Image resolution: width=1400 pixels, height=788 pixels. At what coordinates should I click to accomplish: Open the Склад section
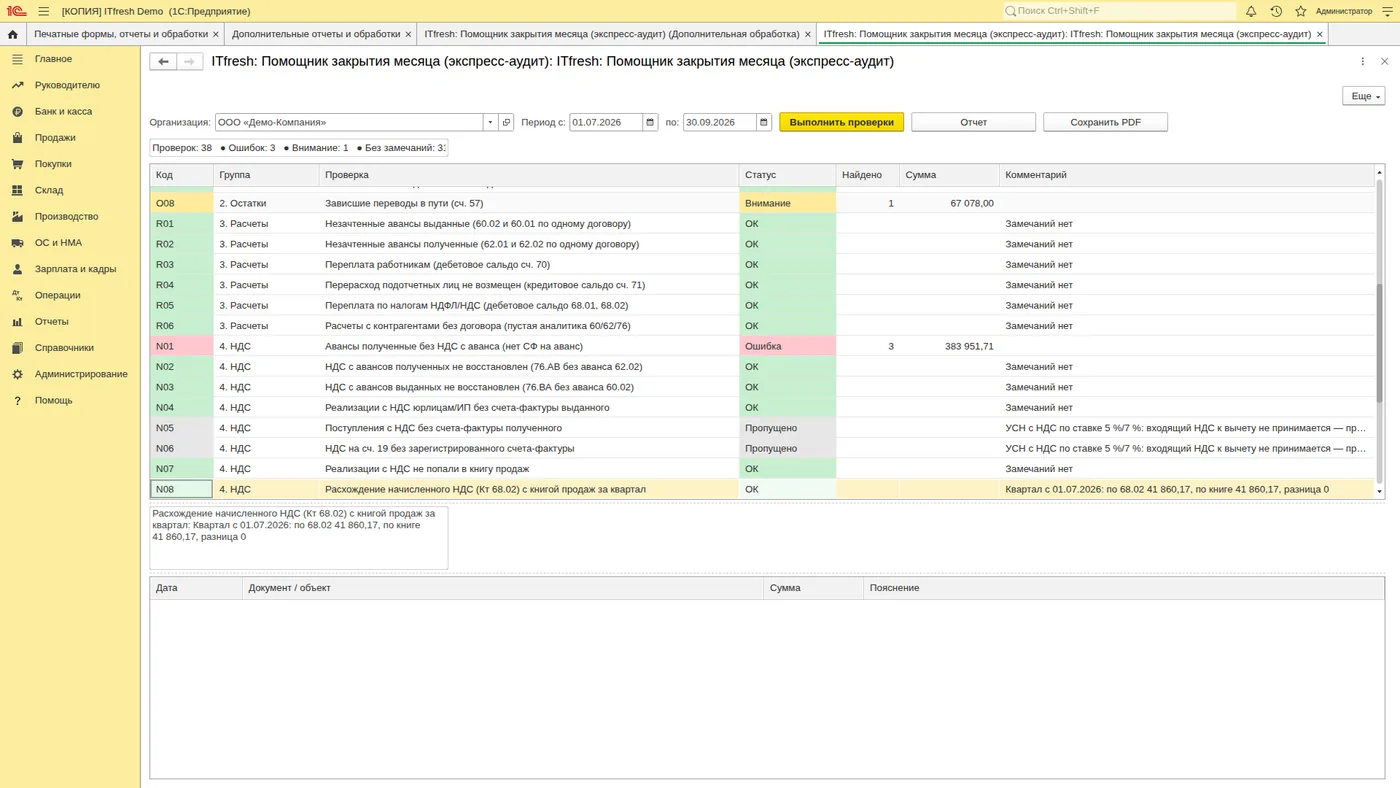click(x=49, y=190)
